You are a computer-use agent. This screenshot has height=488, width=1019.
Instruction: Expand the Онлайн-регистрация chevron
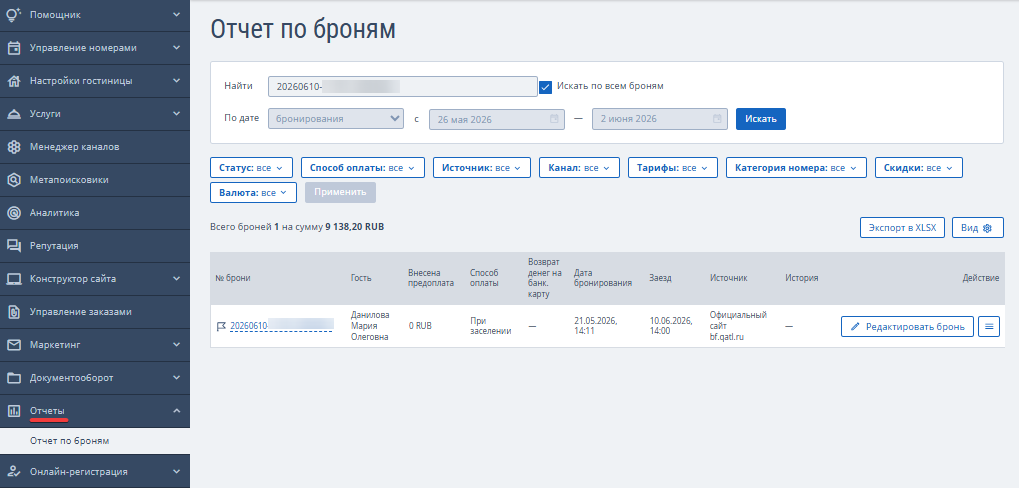coord(177,472)
